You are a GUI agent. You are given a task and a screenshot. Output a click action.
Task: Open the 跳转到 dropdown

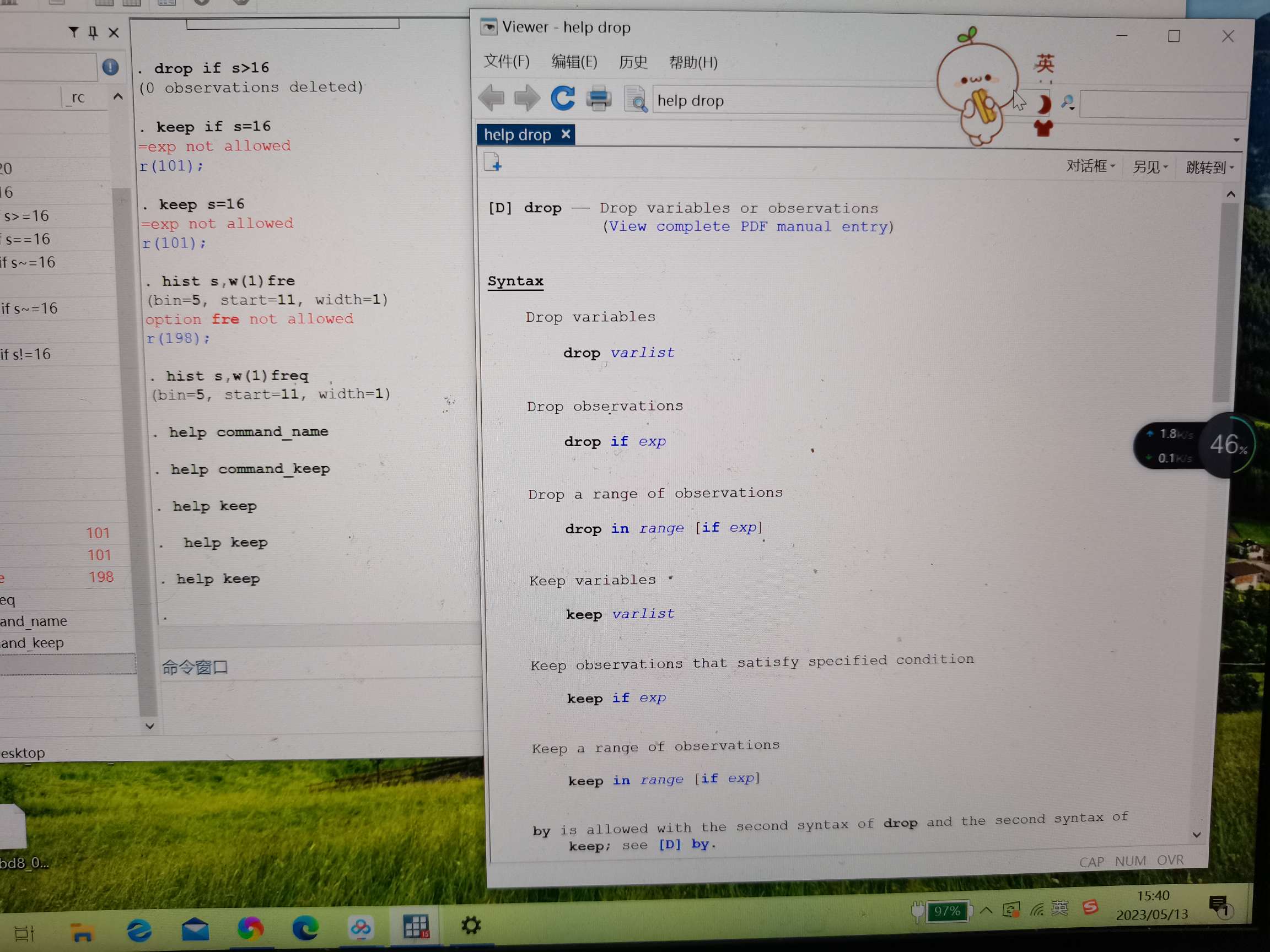1209,167
